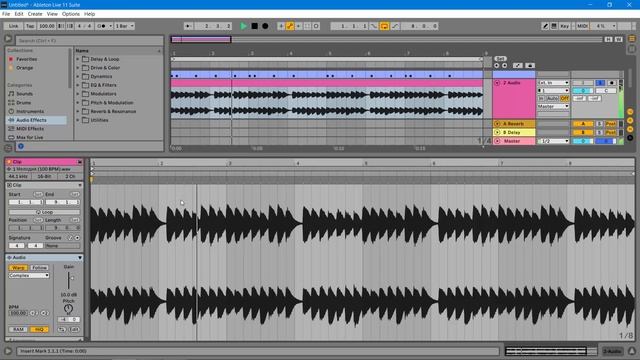Open the Help menu
The image size is (640, 360).
point(89,14)
